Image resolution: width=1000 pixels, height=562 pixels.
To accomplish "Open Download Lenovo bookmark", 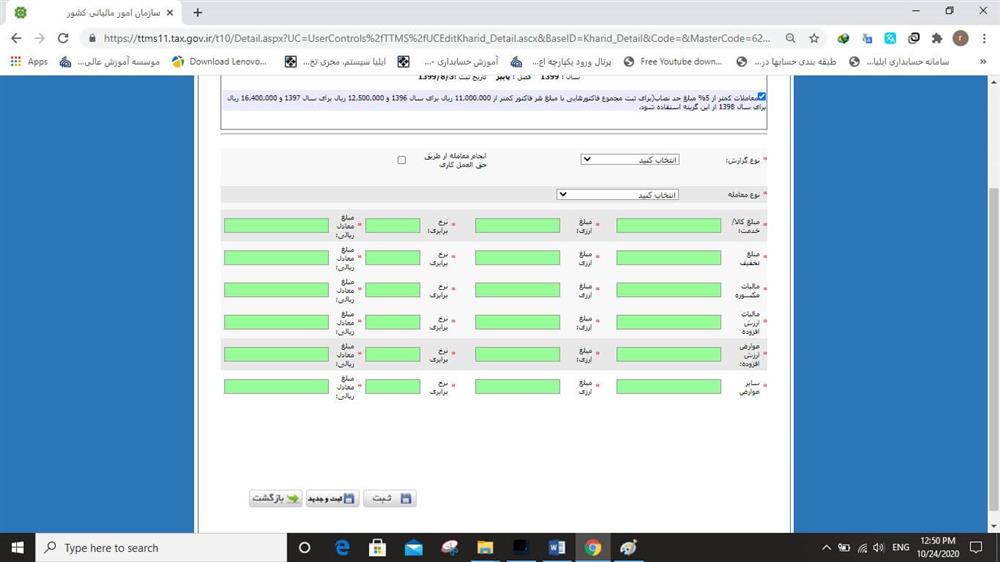I will 219,62.
